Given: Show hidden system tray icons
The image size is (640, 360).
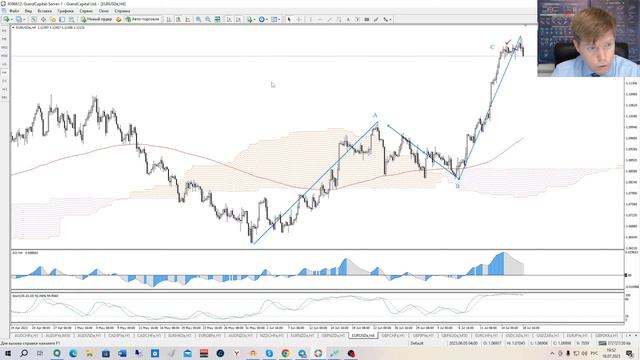Looking at the screenshot, I should 552,353.
